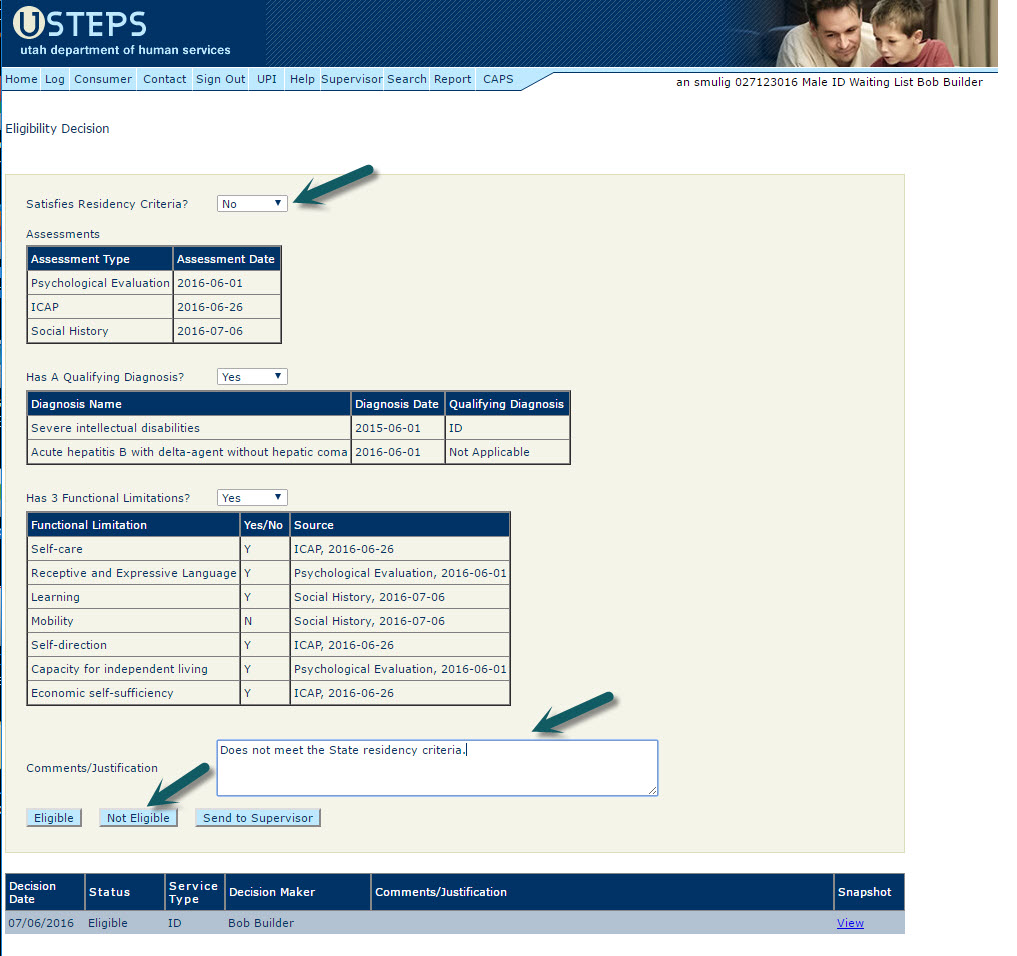Expand the Satisfies Residency Criteria dropdown

(252, 203)
